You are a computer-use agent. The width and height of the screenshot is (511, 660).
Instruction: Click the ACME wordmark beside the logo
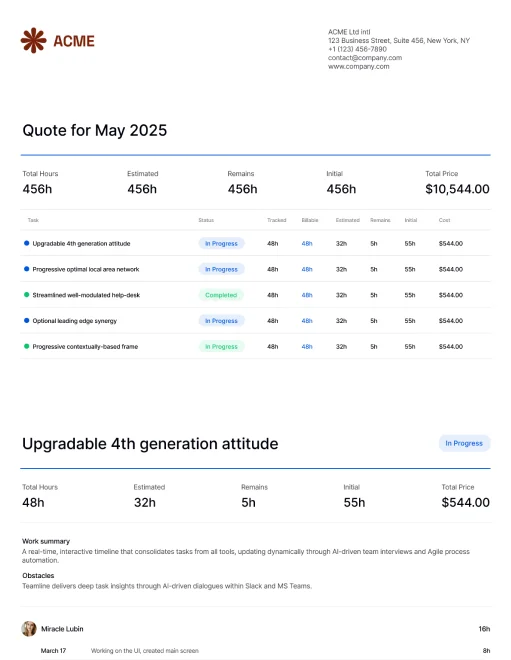(74, 41)
